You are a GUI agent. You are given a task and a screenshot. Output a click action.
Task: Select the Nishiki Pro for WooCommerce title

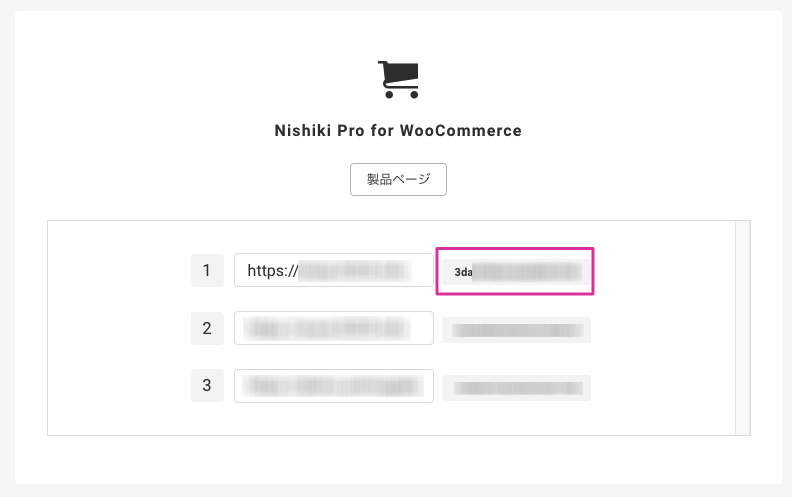point(398,131)
